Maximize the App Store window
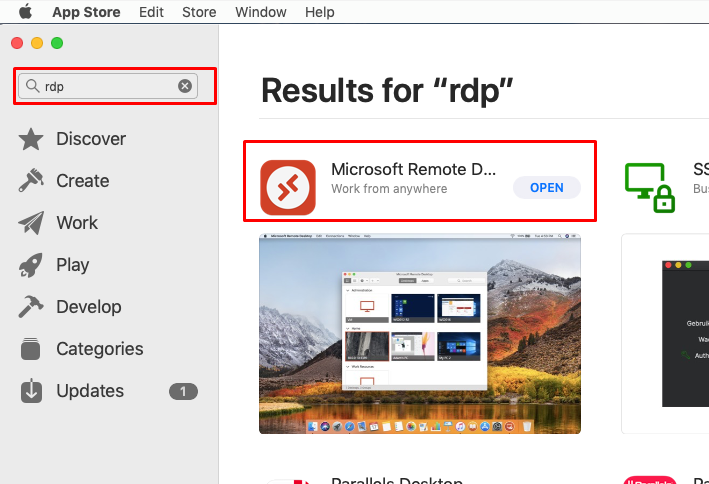 tap(57, 43)
